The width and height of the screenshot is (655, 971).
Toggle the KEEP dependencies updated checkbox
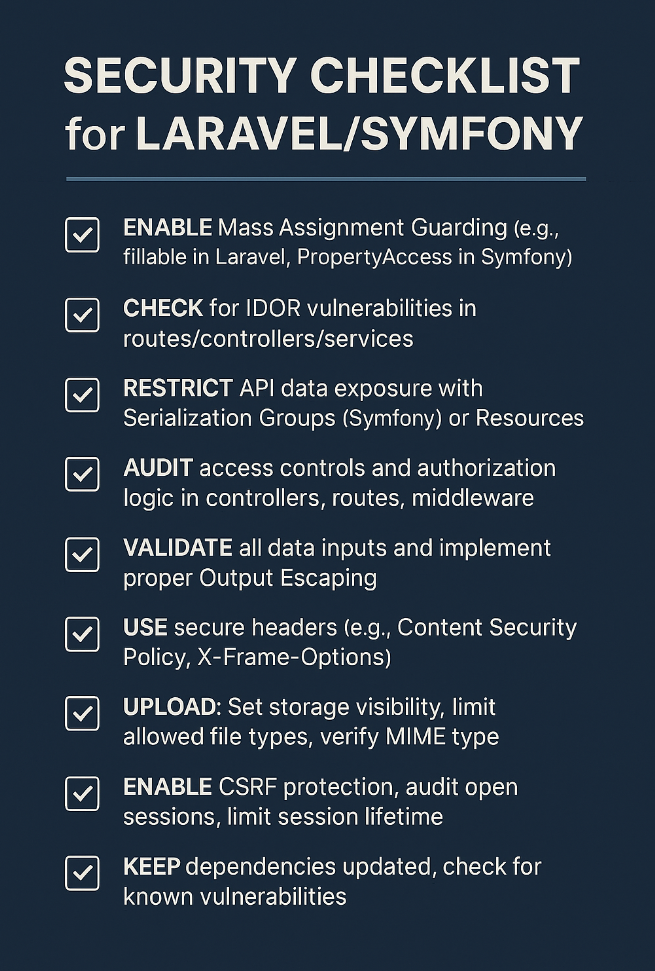[x=82, y=873]
